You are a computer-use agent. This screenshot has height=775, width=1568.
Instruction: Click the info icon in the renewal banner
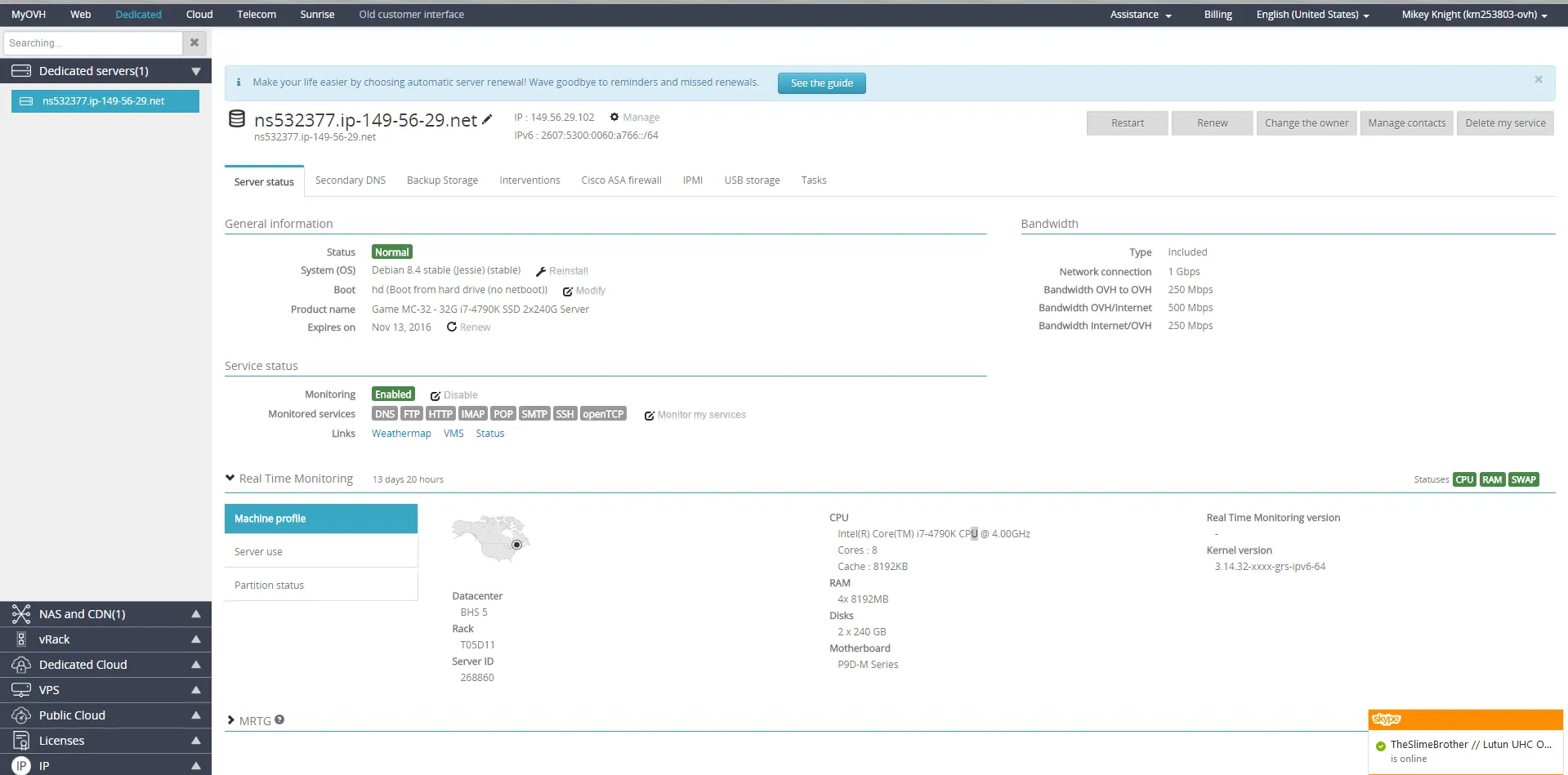239,82
